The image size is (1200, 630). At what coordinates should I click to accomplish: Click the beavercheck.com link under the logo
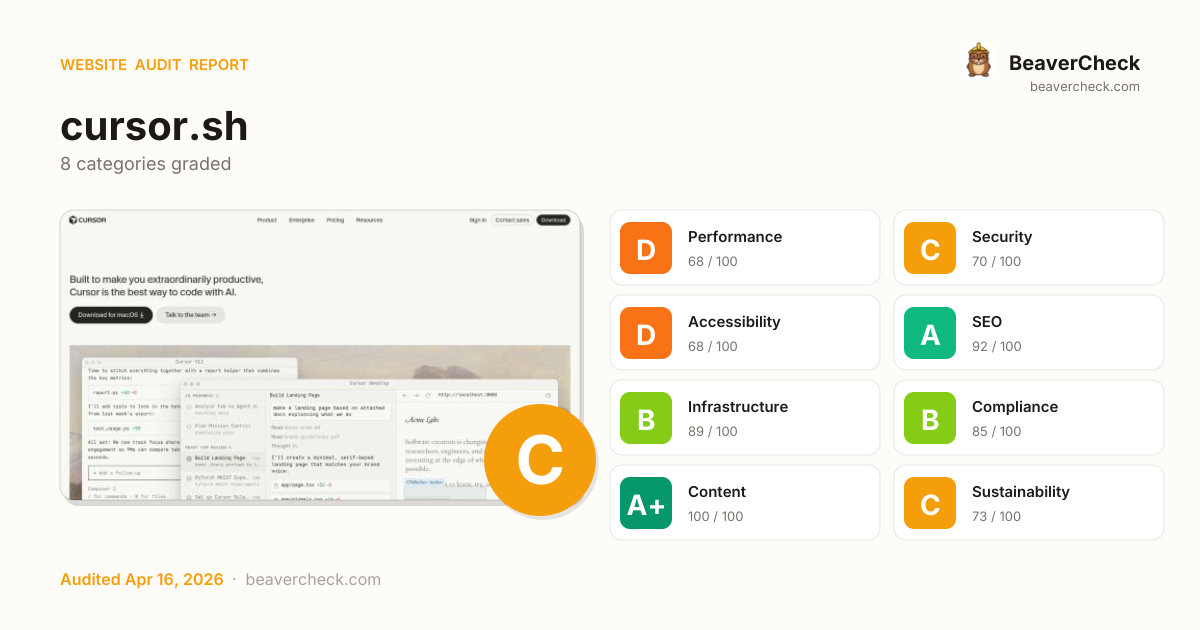point(1084,87)
